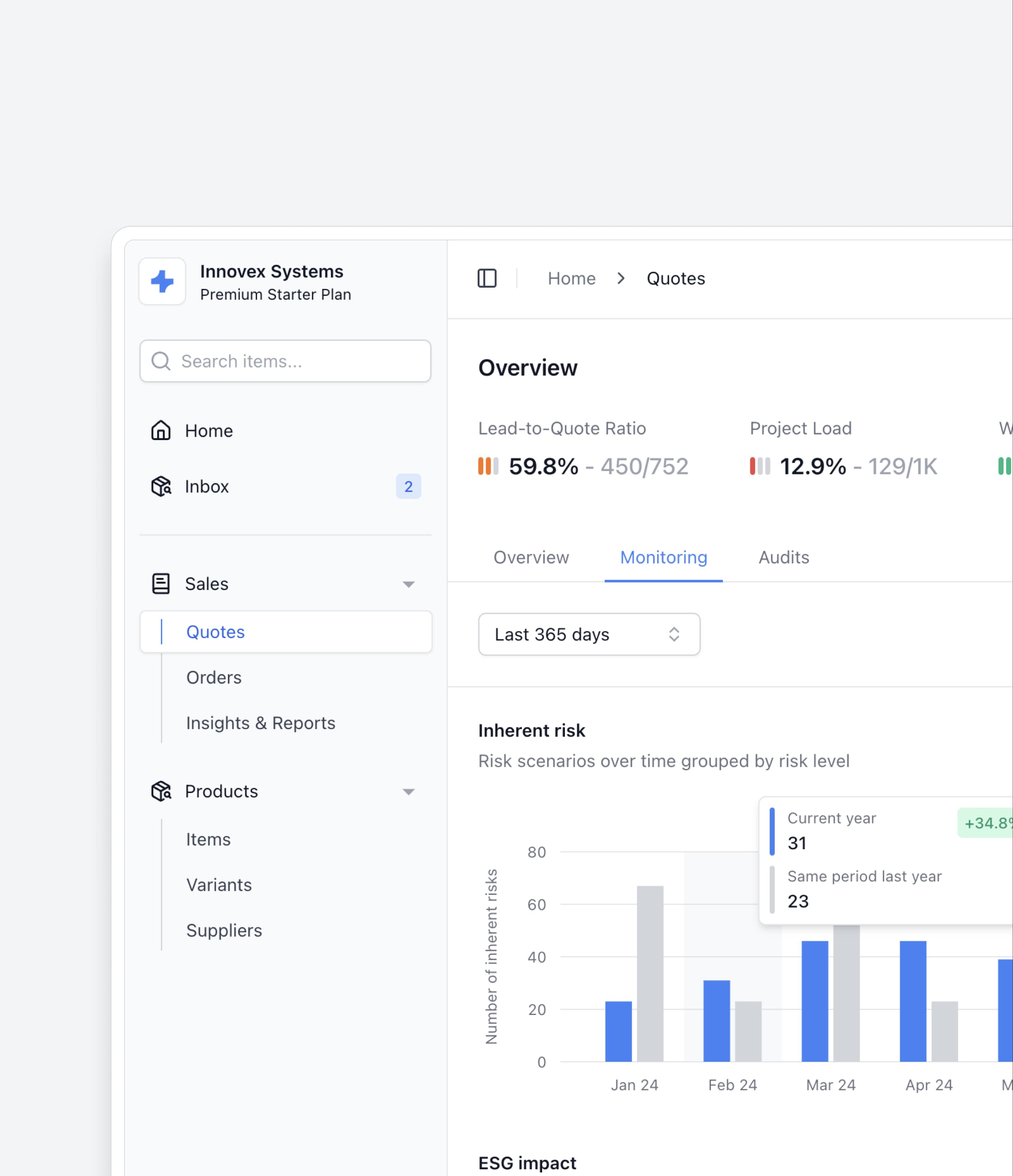Select the Inbox icon
Viewport: 1013px width, 1176px height.
(161, 486)
